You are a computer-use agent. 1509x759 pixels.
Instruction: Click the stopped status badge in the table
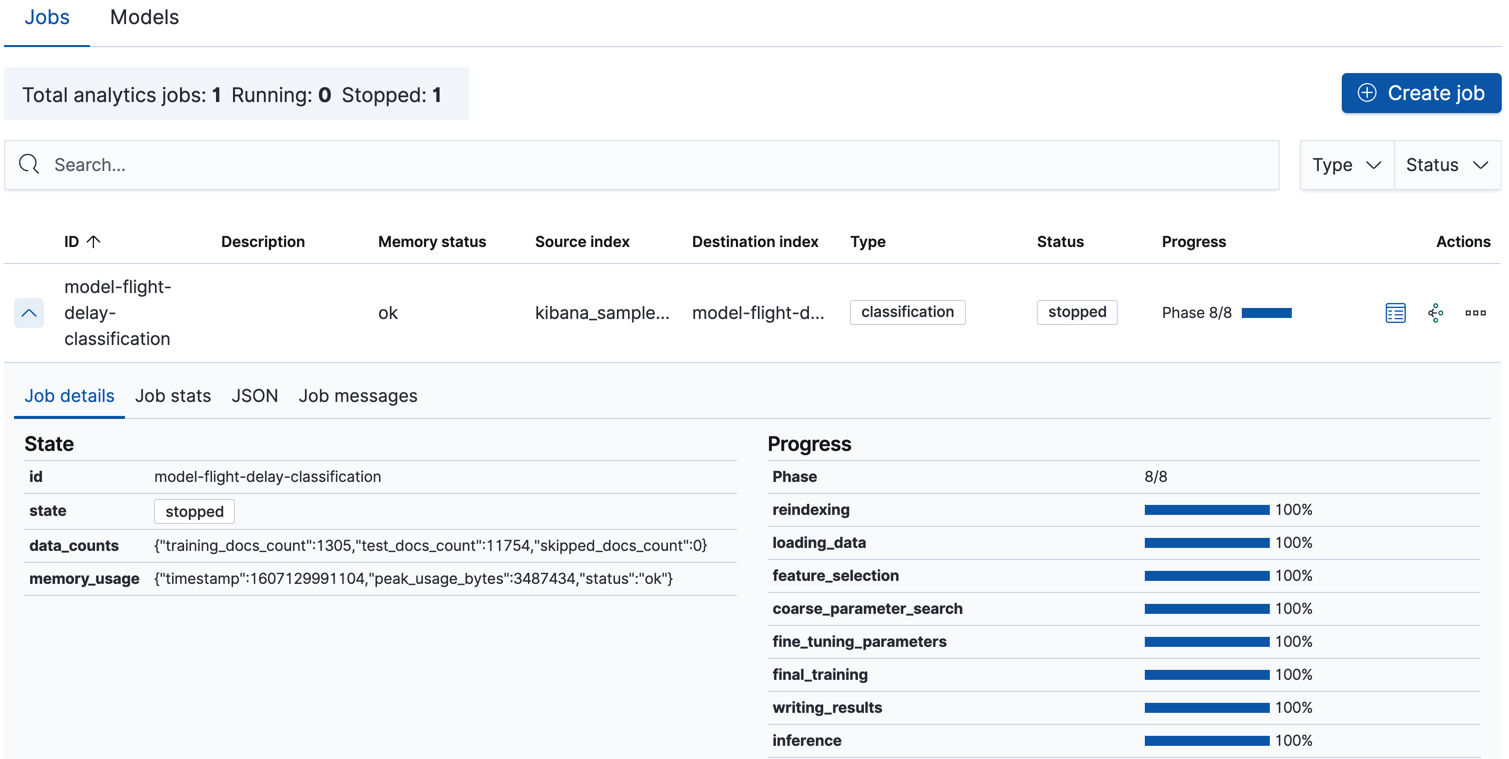[x=1077, y=311]
